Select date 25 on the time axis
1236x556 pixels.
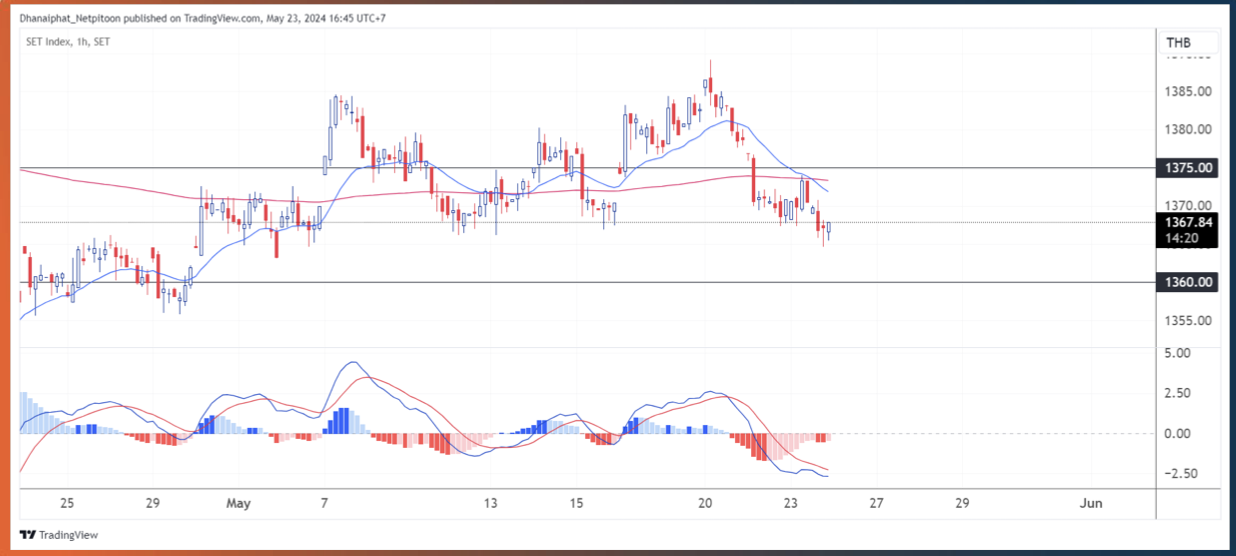click(x=67, y=503)
